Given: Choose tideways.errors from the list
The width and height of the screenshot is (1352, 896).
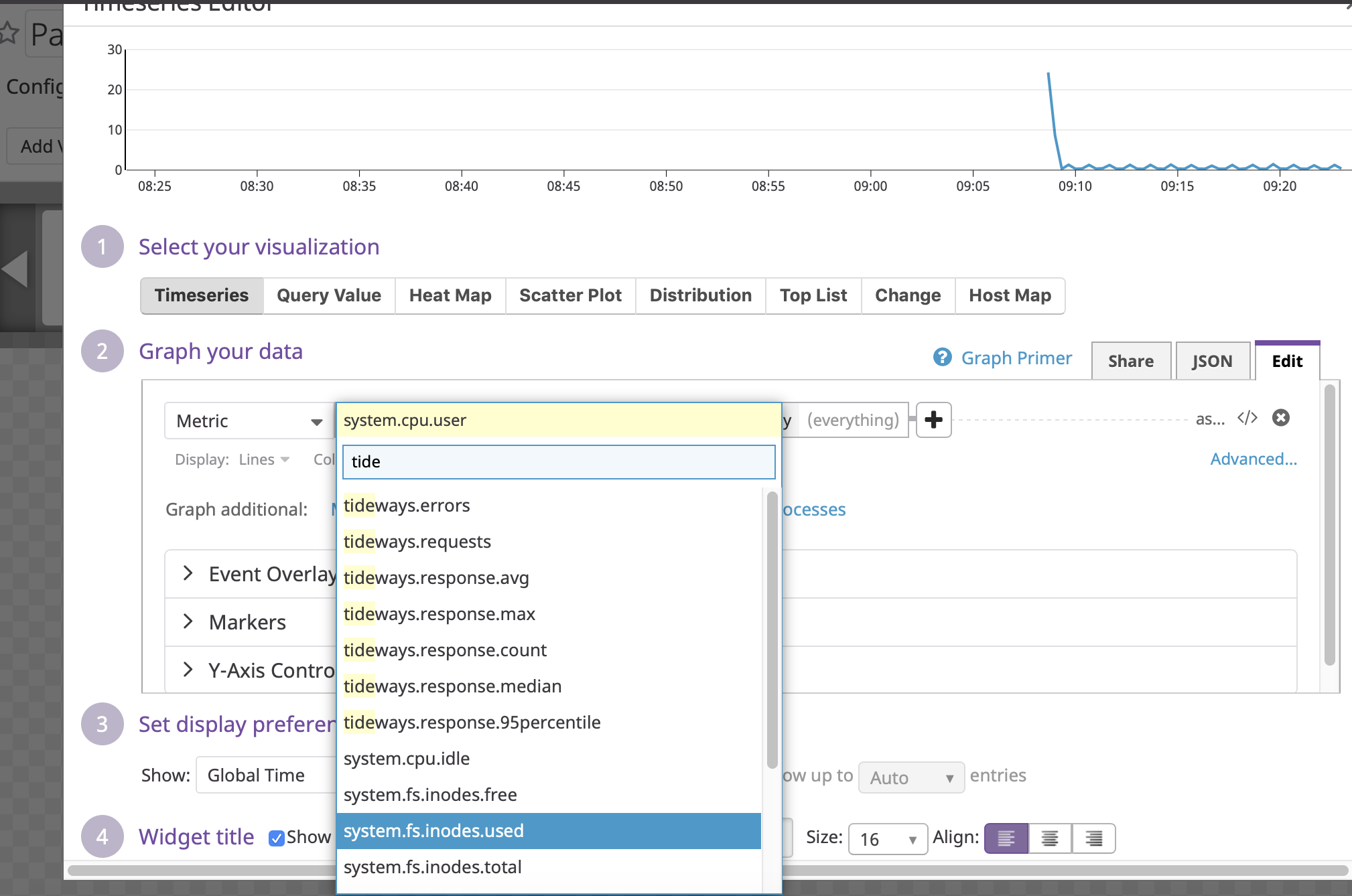Looking at the screenshot, I should (549, 506).
